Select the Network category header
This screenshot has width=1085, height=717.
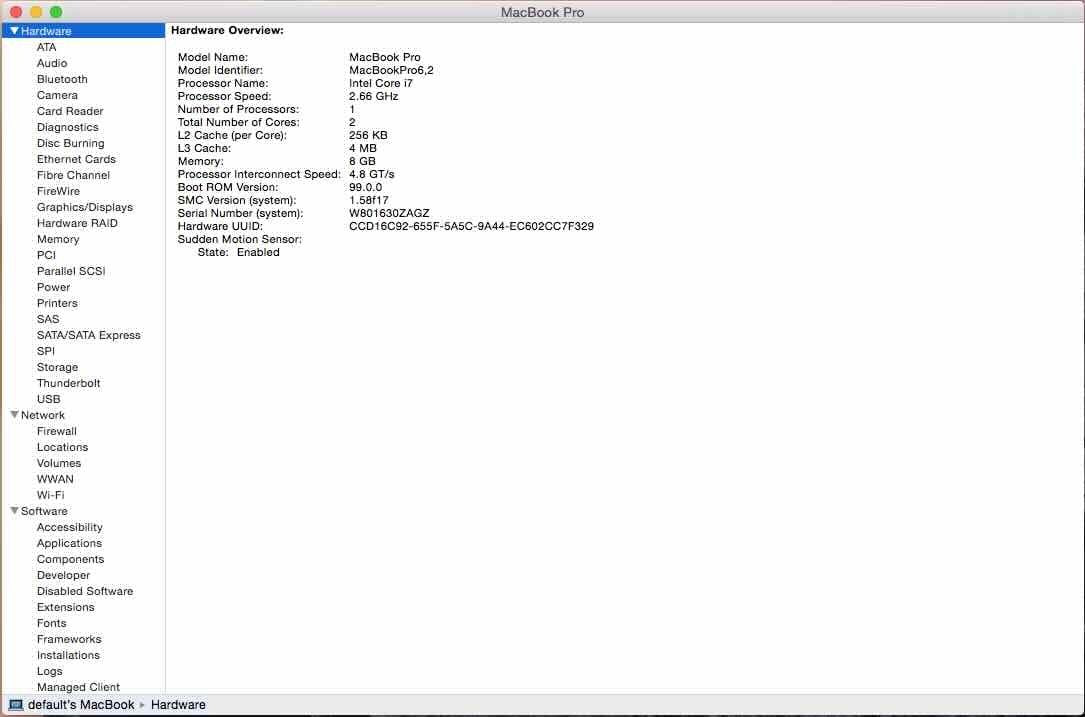pos(43,415)
